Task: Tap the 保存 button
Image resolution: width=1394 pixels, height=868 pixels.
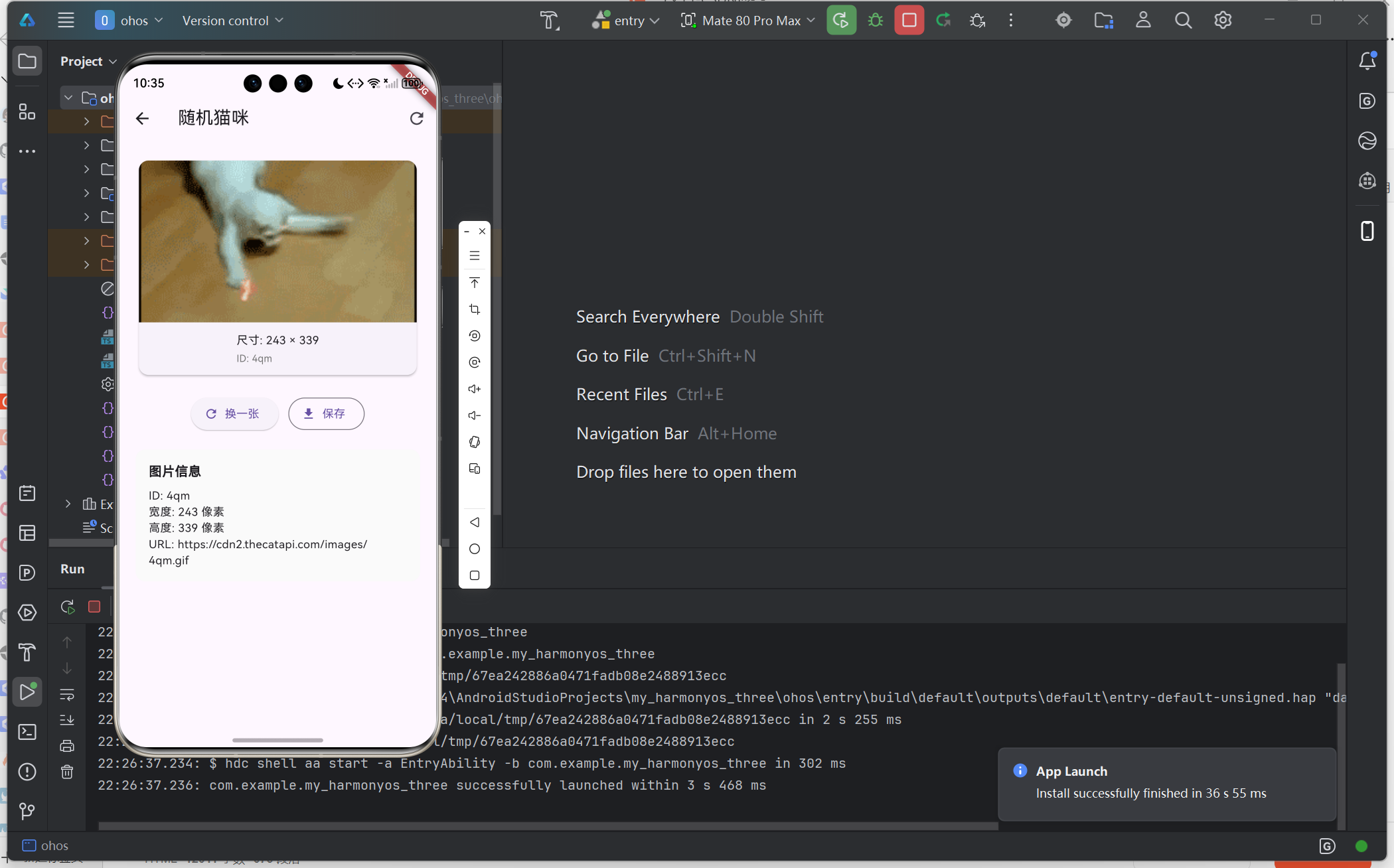Action: (326, 413)
